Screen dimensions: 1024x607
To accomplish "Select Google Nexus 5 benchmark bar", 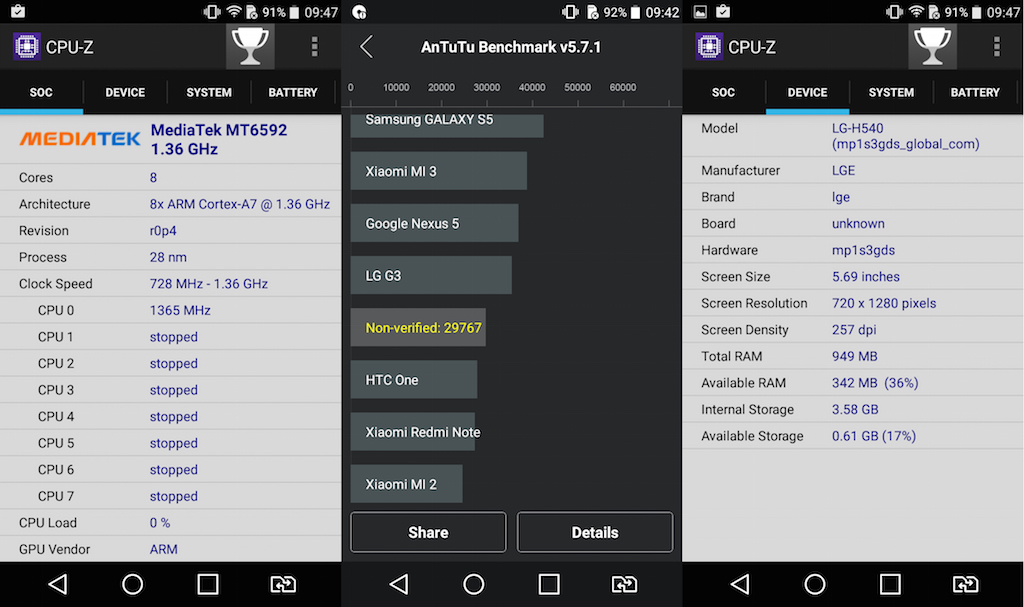I will click(434, 223).
